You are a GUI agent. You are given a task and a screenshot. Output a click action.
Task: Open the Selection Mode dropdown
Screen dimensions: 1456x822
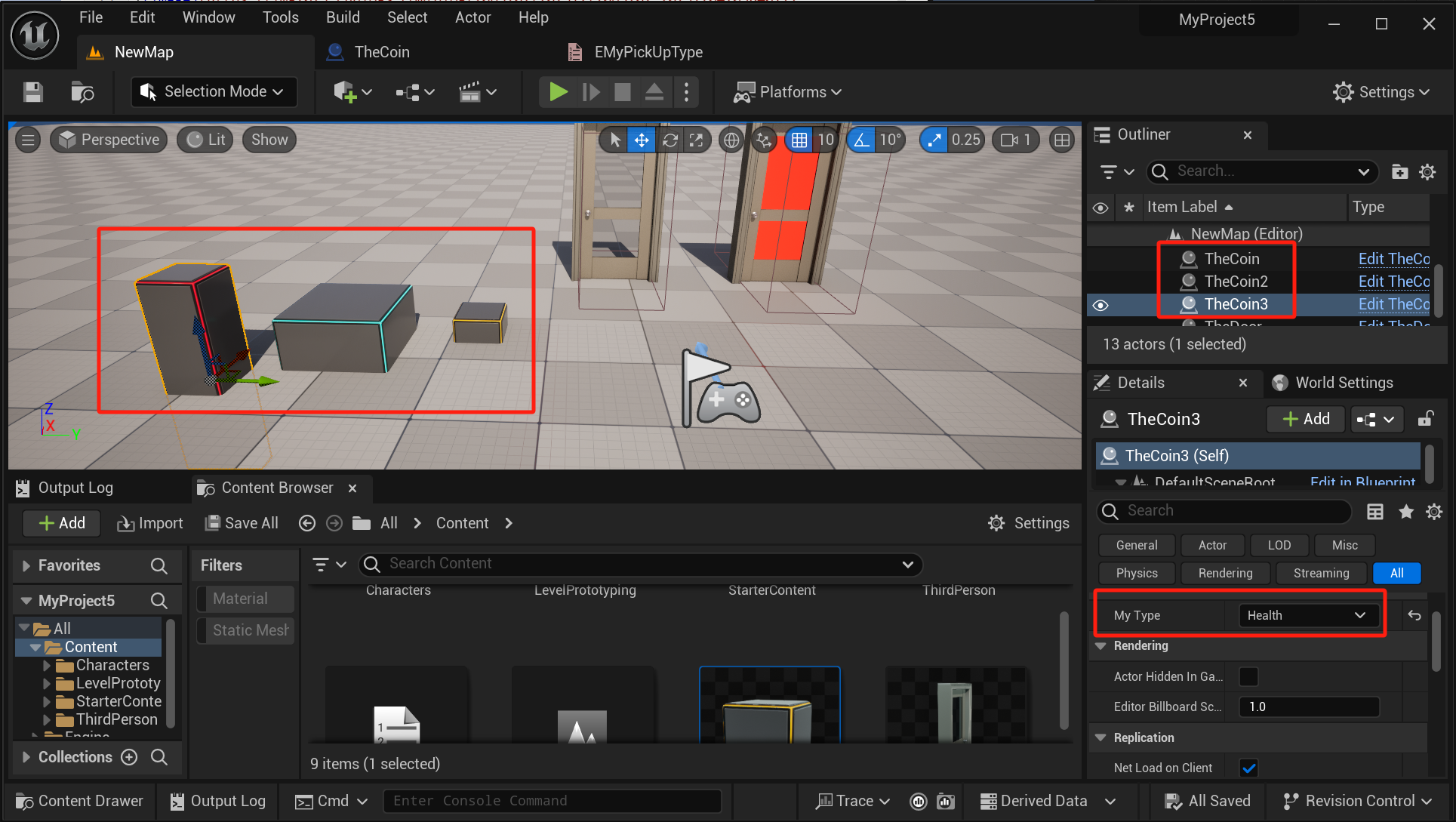214,92
